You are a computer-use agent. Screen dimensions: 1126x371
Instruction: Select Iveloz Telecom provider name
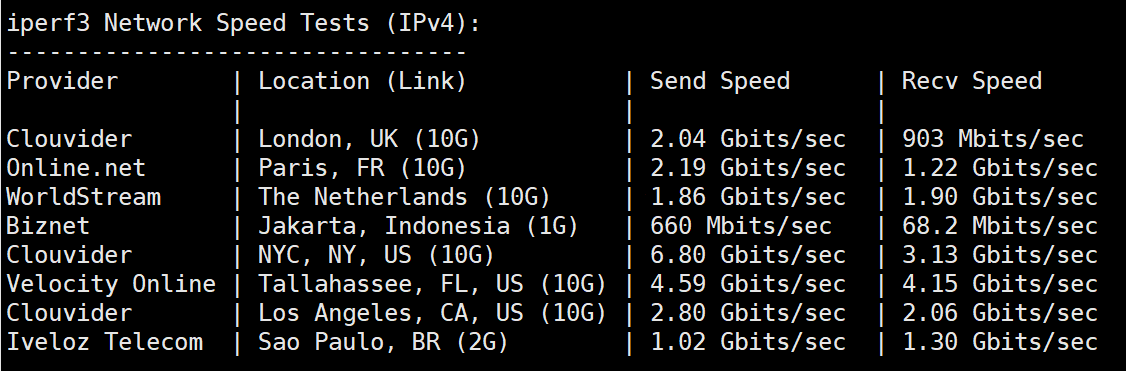[x=104, y=342]
